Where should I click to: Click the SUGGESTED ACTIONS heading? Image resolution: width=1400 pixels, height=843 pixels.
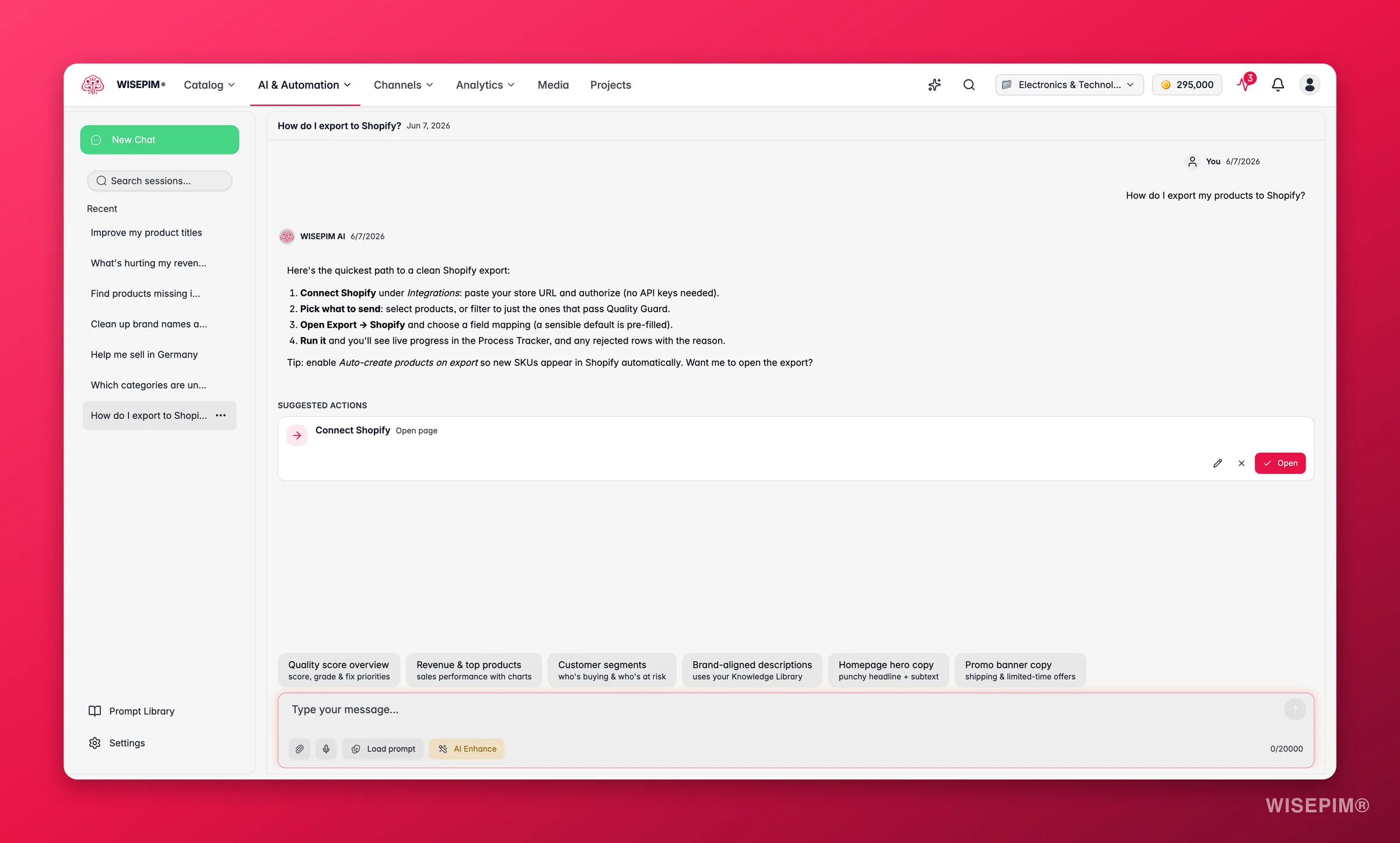[x=322, y=405]
